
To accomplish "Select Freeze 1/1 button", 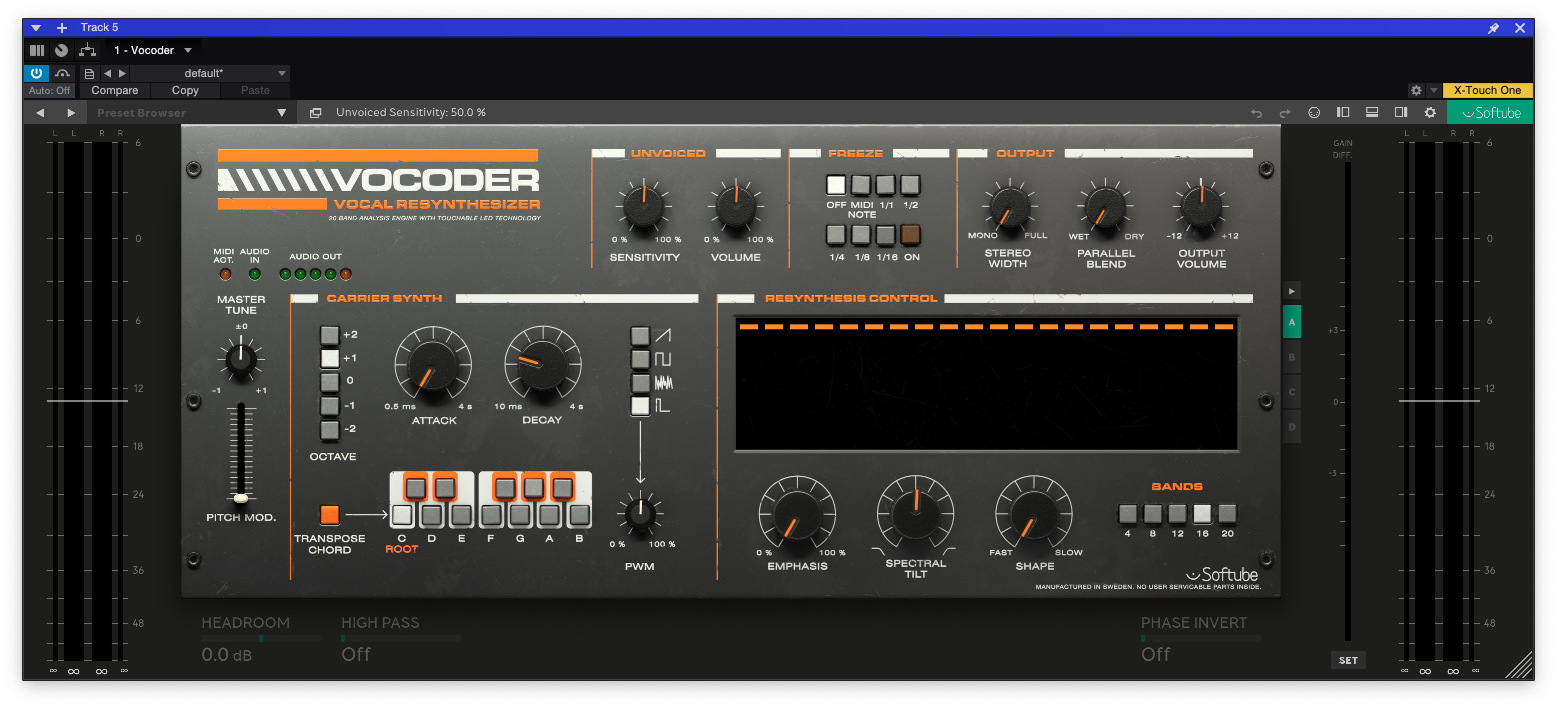I will [885, 185].
